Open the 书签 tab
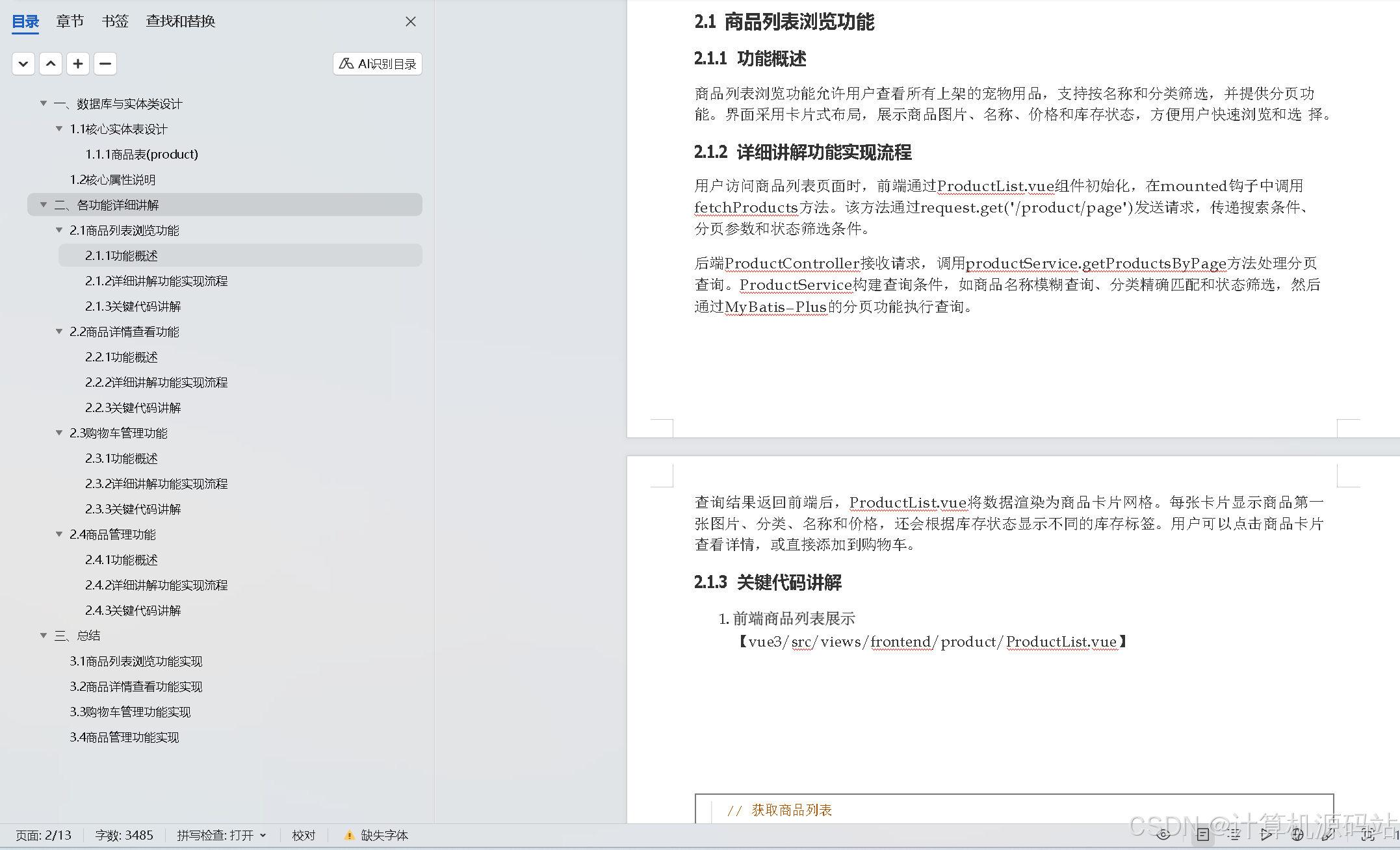Screen dimensions: 1400x850 click(115, 21)
